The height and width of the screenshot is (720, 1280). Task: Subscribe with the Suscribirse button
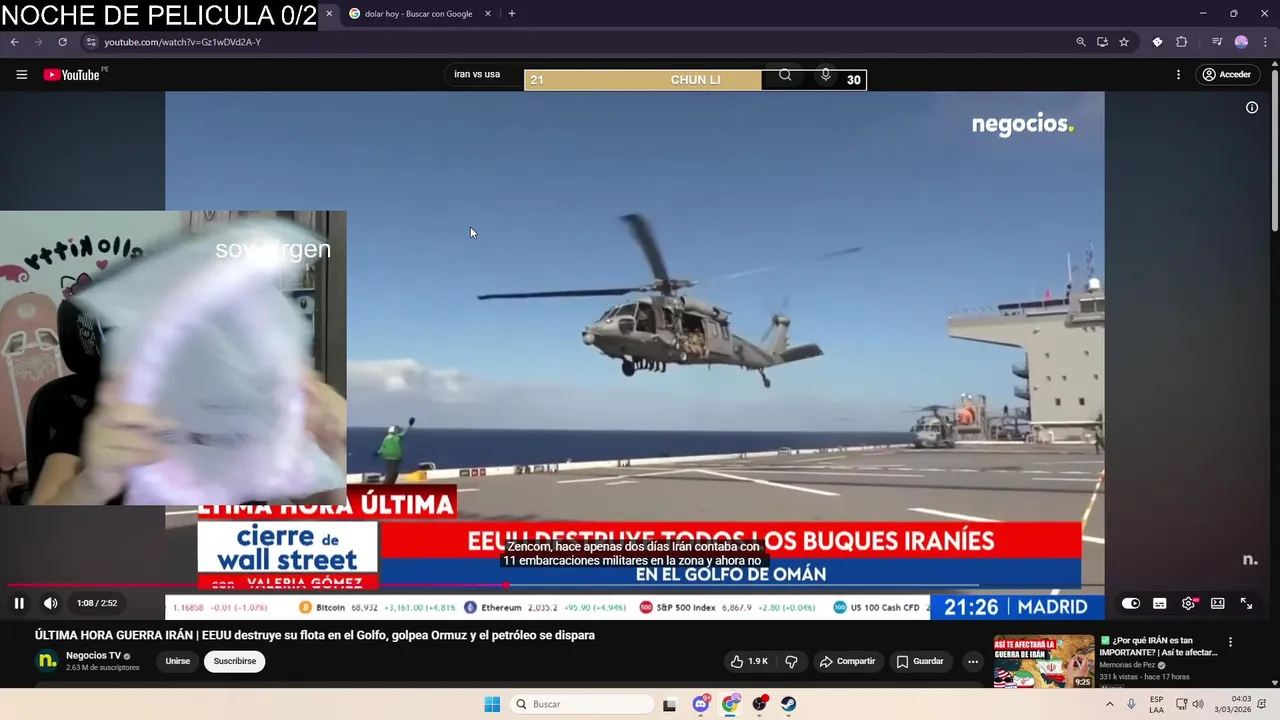point(235,661)
